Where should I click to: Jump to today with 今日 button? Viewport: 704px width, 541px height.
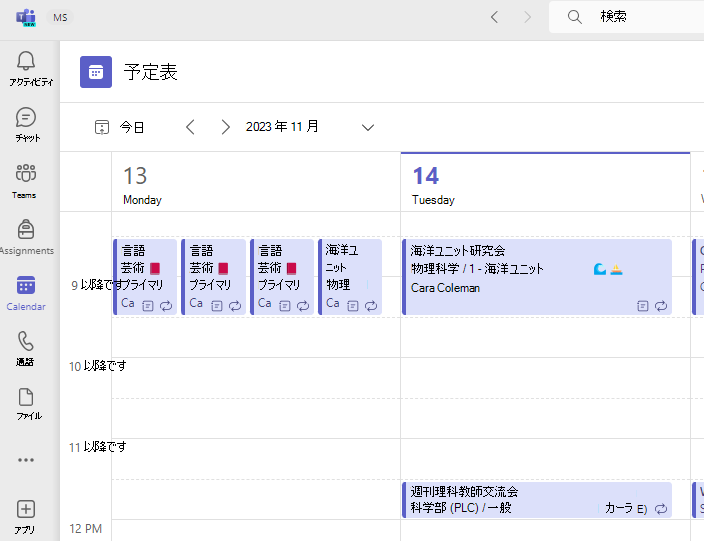[x=119, y=127]
